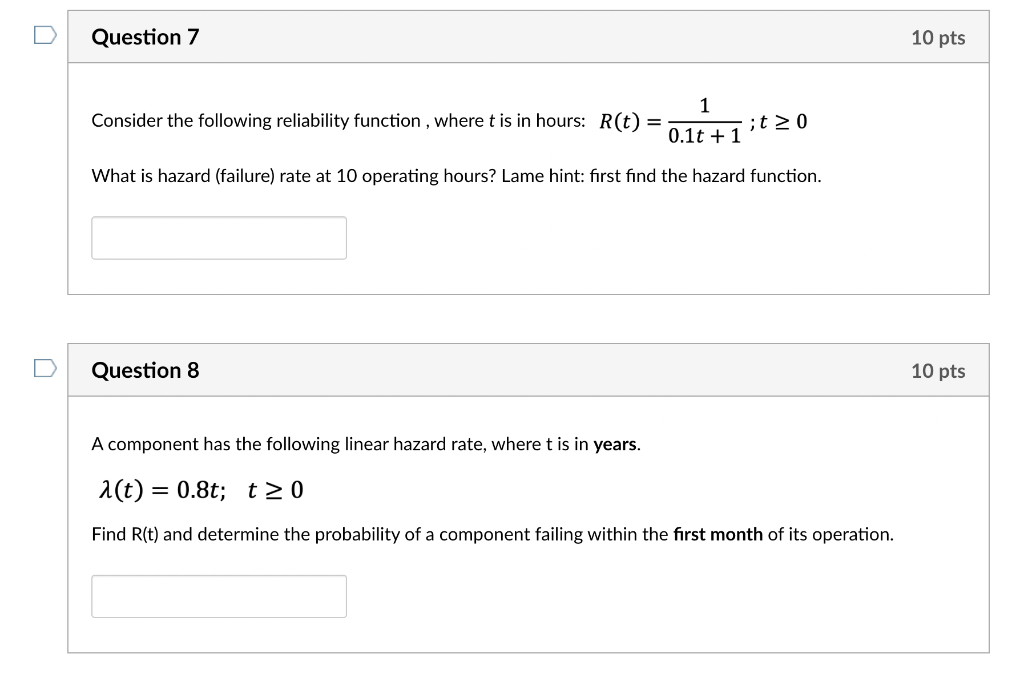This screenshot has width=1024, height=678.
Task: Click the answer box under Question 7
Action: tap(219, 237)
